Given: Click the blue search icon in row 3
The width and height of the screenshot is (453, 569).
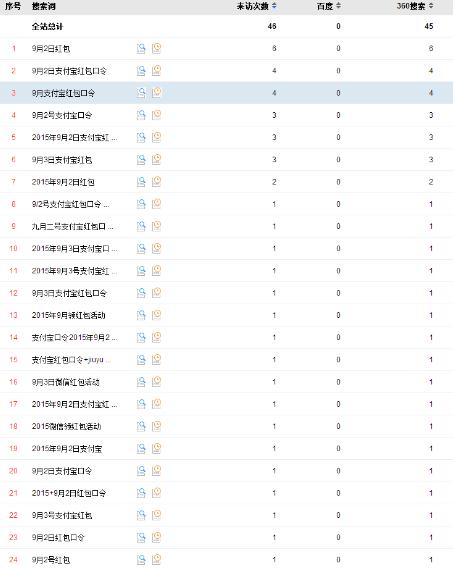Looking at the screenshot, I should pos(141,93).
